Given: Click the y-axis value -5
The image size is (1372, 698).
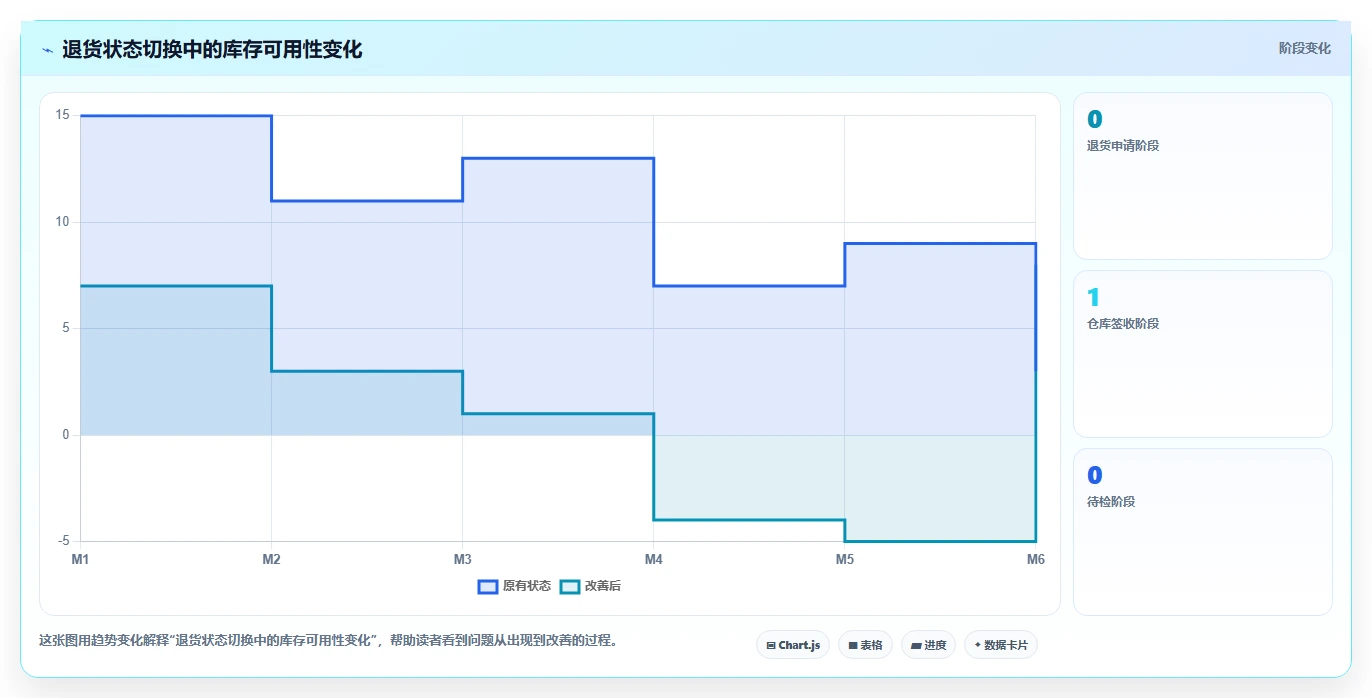Looking at the screenshot, I should 63,541.
